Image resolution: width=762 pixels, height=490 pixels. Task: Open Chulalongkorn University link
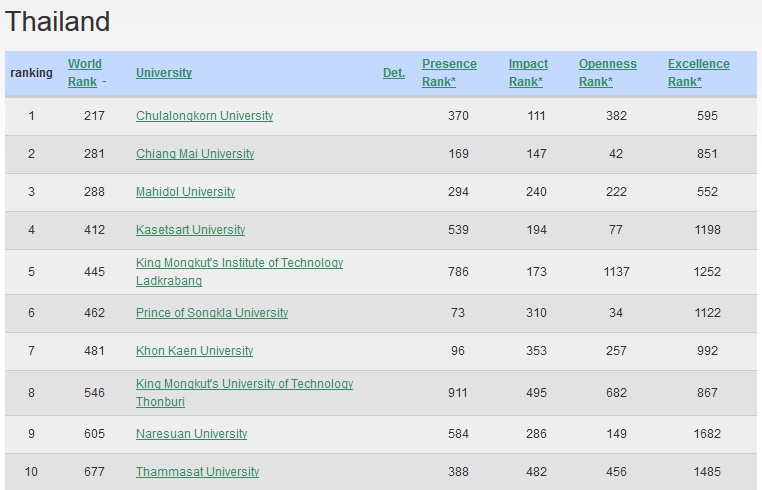click(x=204, y=116)
